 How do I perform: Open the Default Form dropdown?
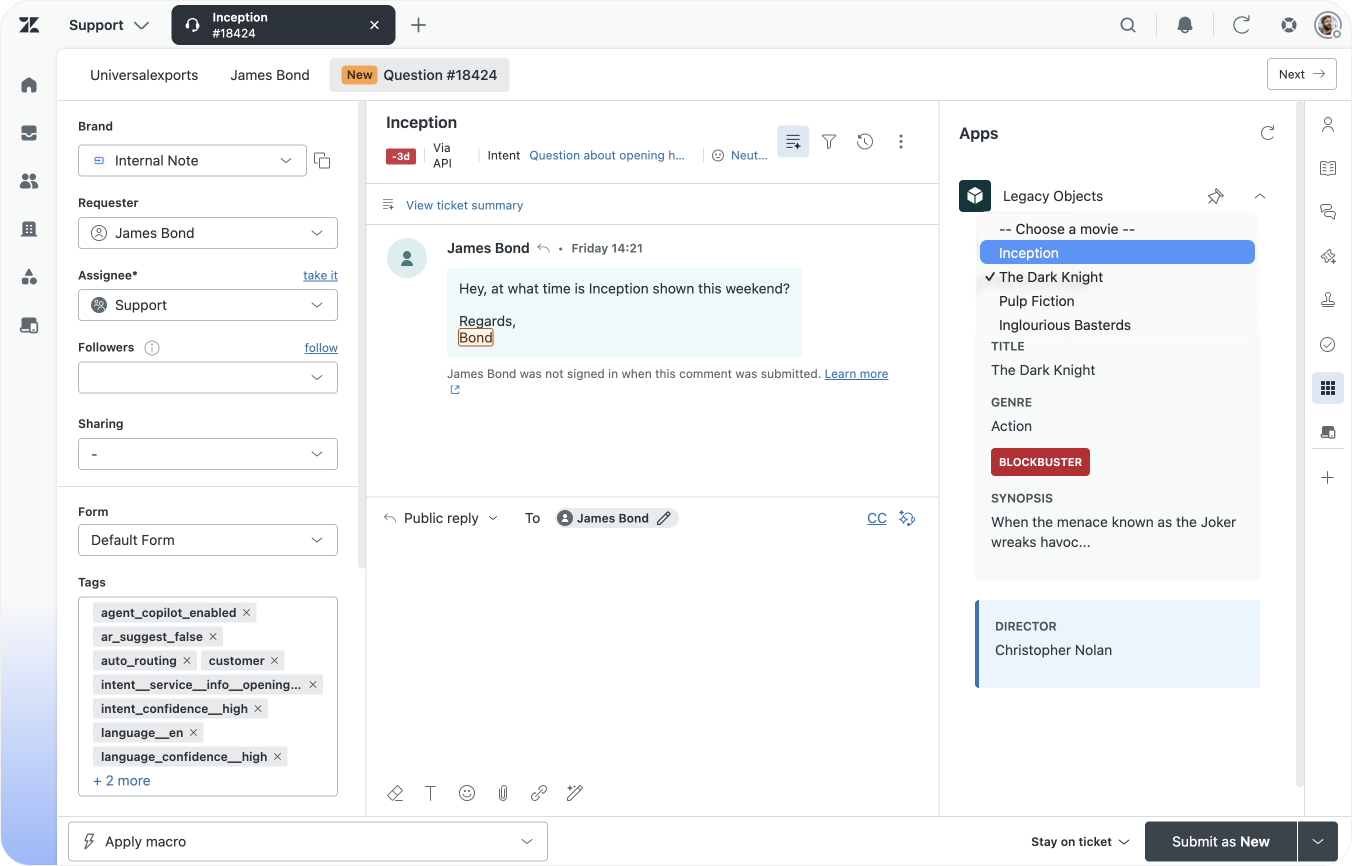(208, 540)
